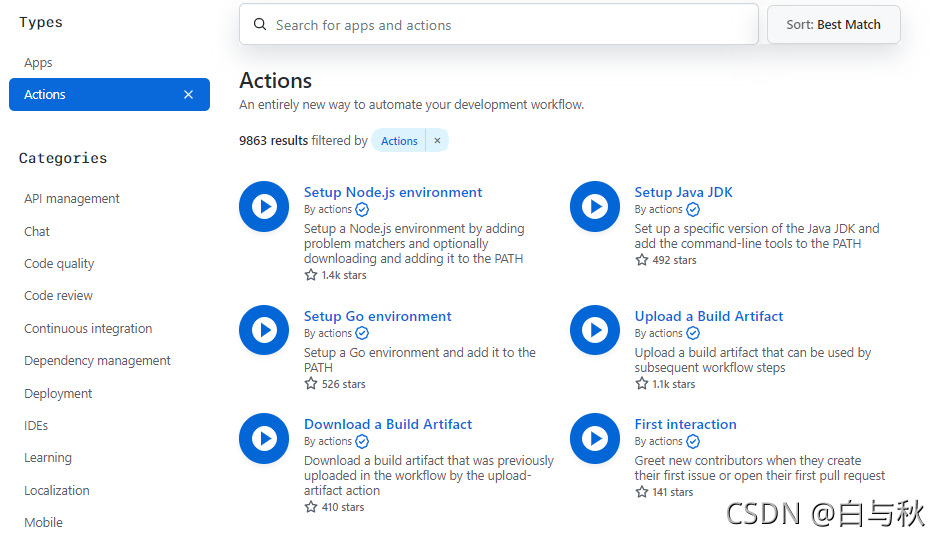The height and width of the screenshot is (536, 940).
Task: Clear the Actions type selection in sidebar
Action: (x=188, y=95)
